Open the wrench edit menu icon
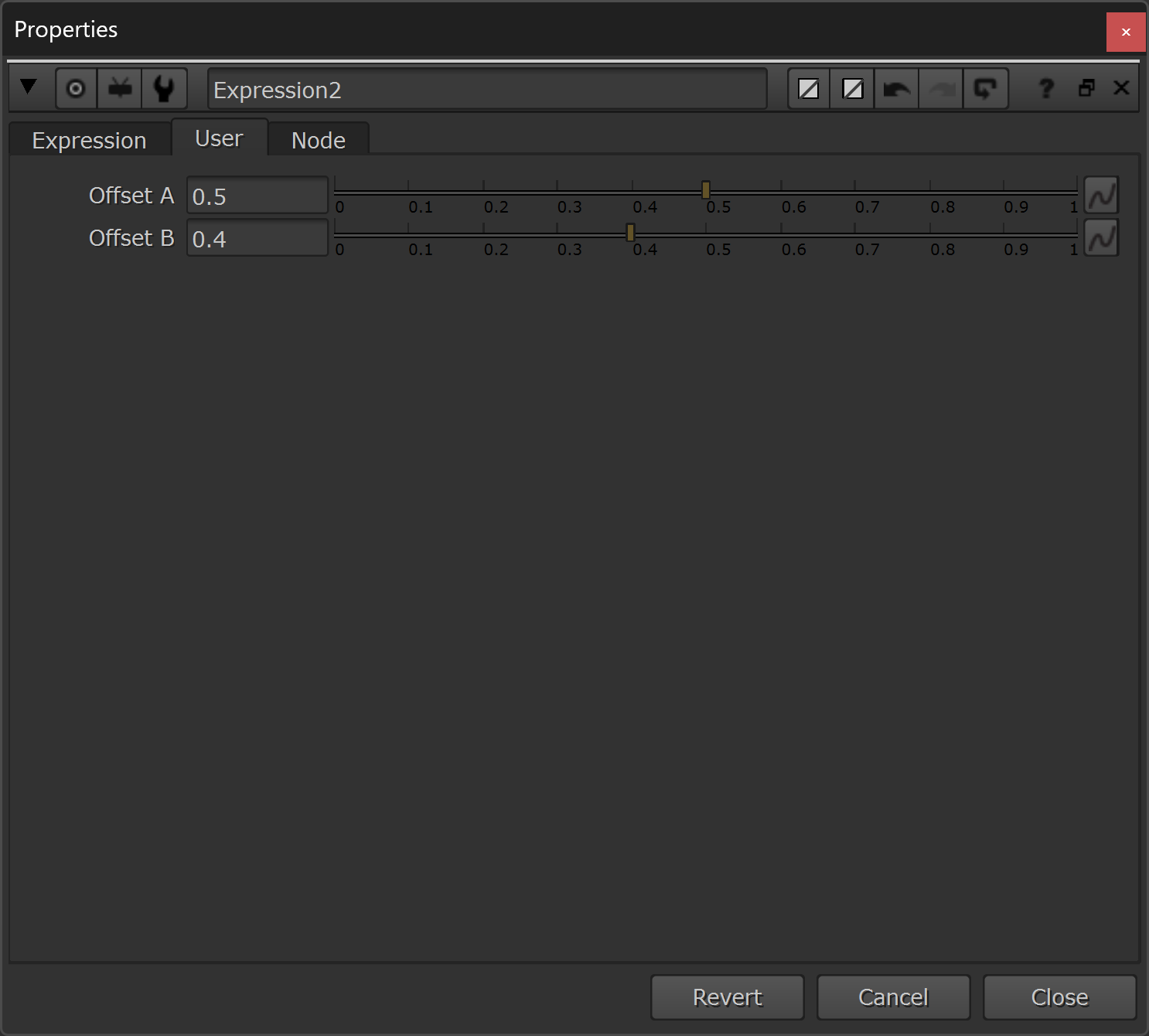 164,89
